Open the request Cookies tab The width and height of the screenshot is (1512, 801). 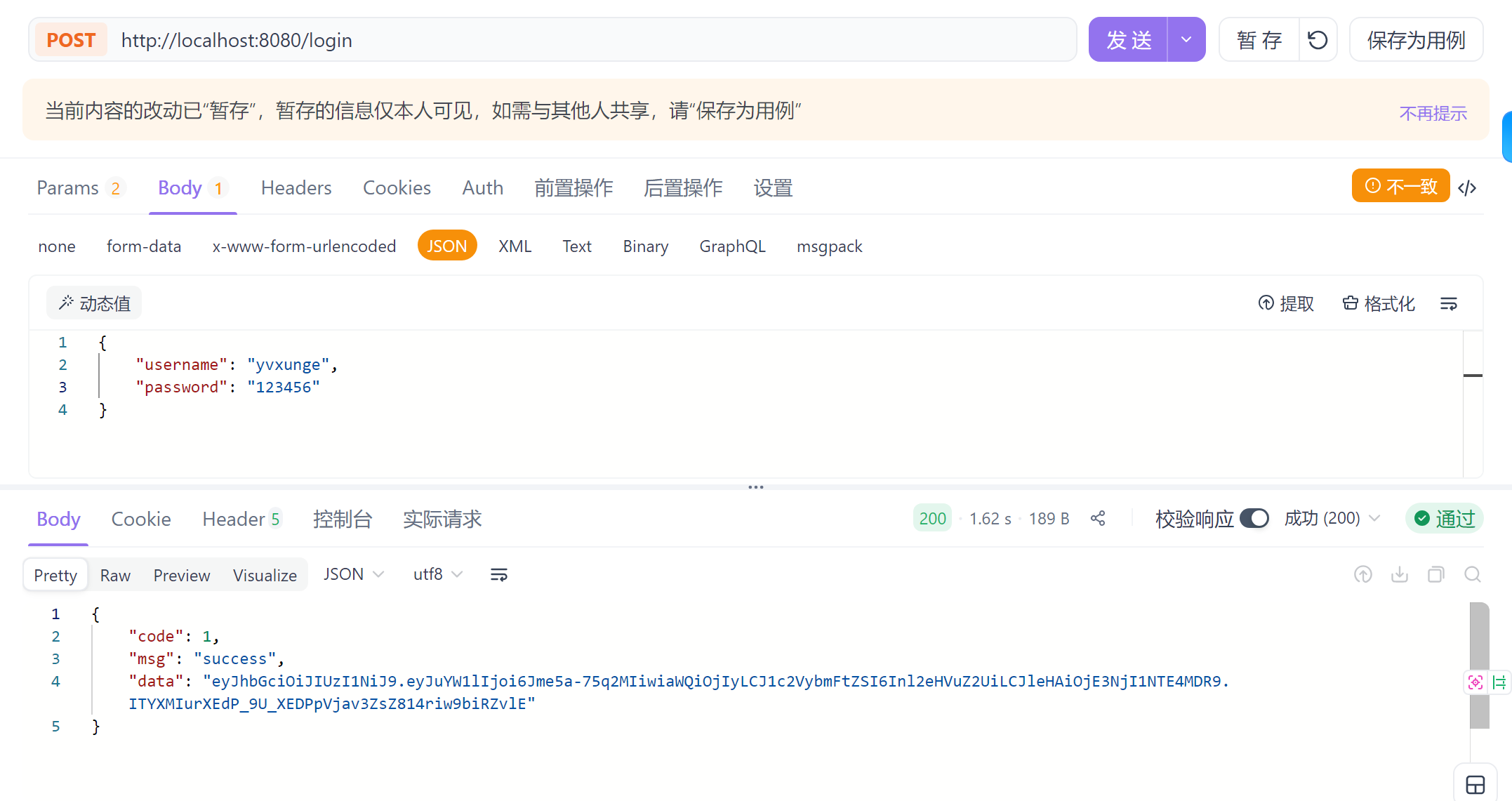(397, 188)
